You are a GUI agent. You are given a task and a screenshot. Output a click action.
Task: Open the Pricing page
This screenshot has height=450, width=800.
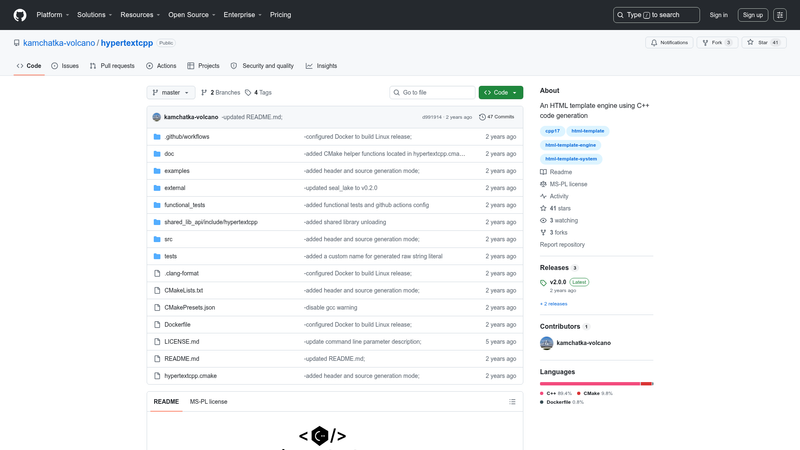(x=281, y=15)
